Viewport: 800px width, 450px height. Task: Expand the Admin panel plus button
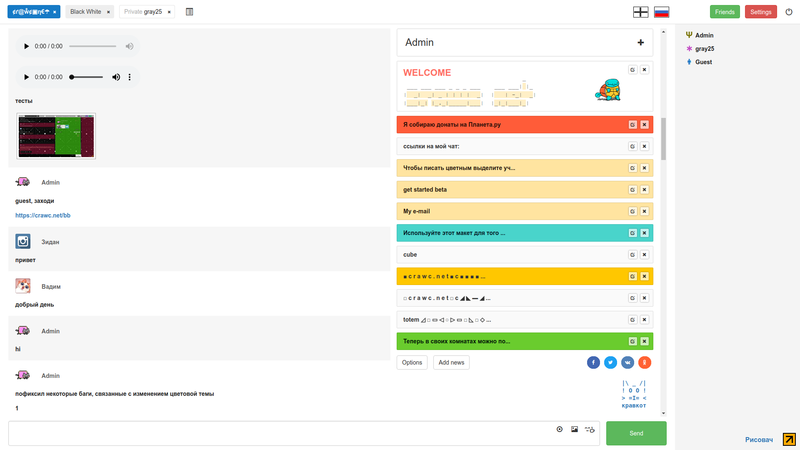pos(640,42)
